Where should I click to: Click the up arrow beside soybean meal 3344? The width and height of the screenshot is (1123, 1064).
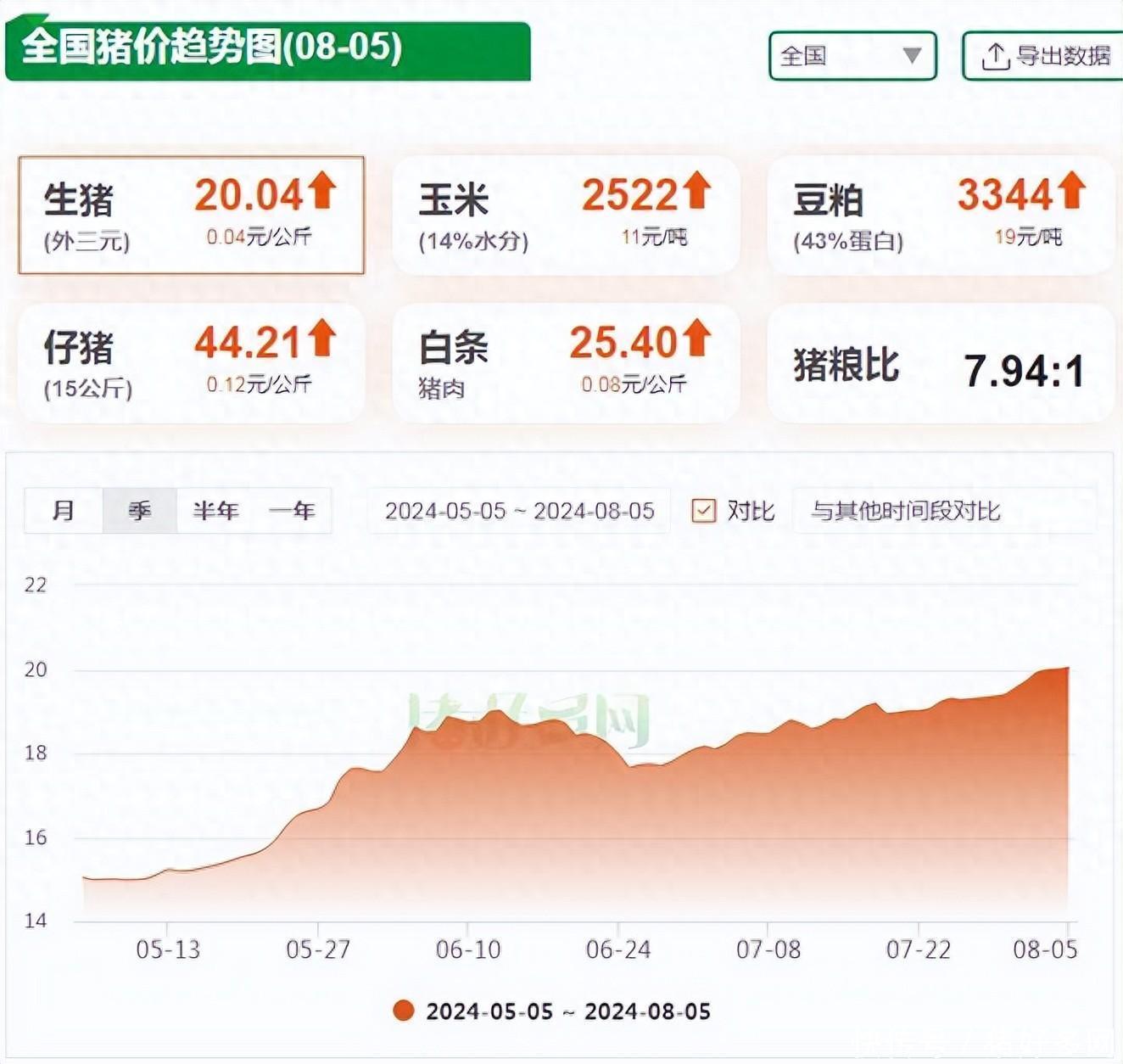1071,190
